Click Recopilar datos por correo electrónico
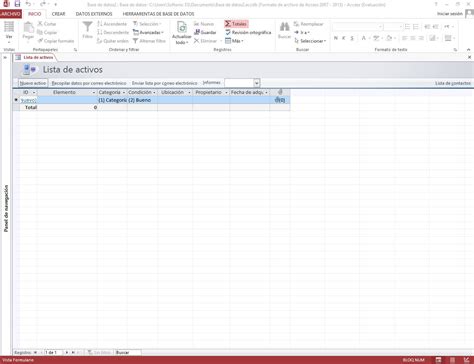Viewport: 474px width, 364px height. click(89, 83)
